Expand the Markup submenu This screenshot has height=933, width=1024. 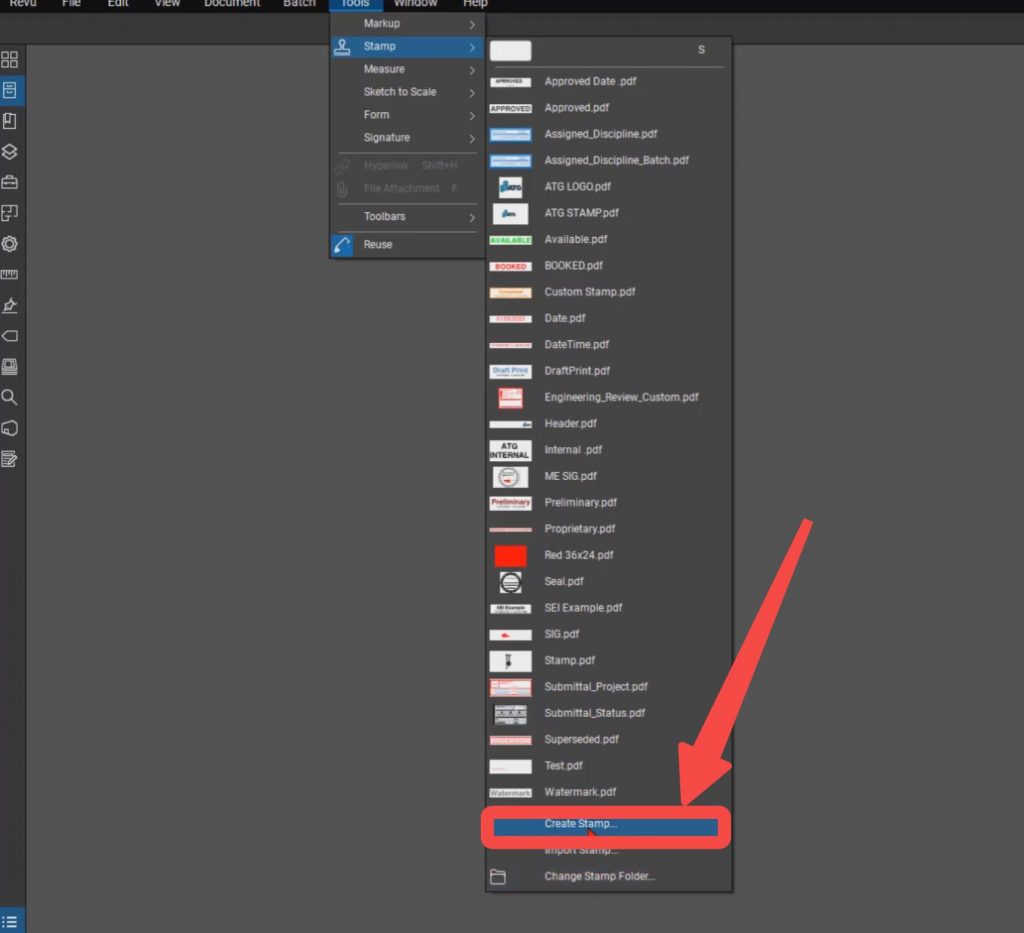[x=382, y=23]
